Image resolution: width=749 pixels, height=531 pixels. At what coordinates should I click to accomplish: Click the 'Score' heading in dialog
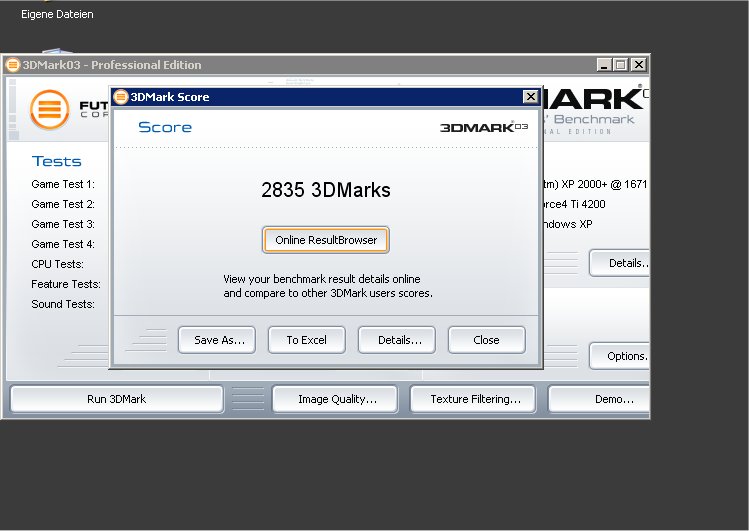165,127
